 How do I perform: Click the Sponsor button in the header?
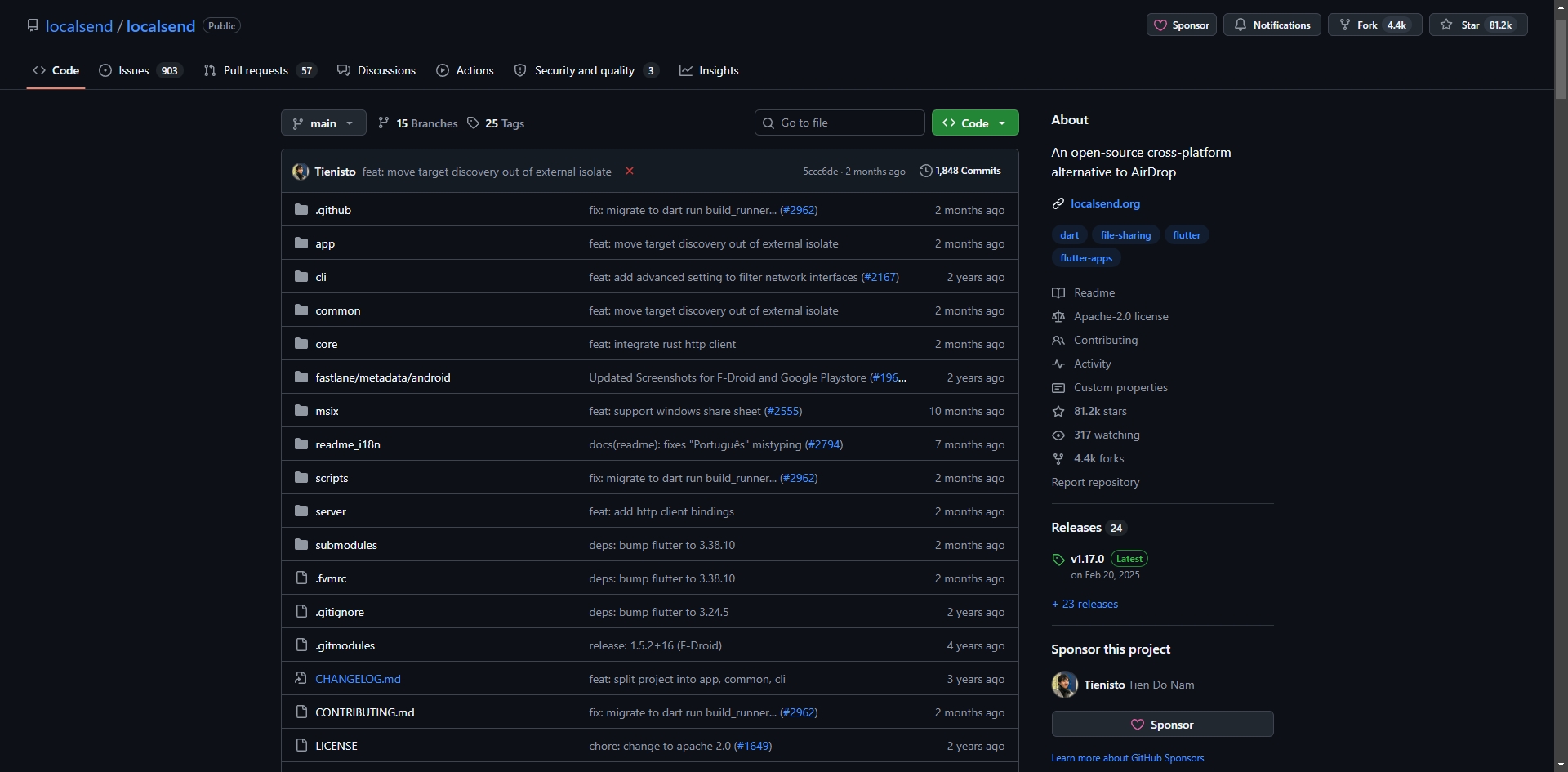1182,25
